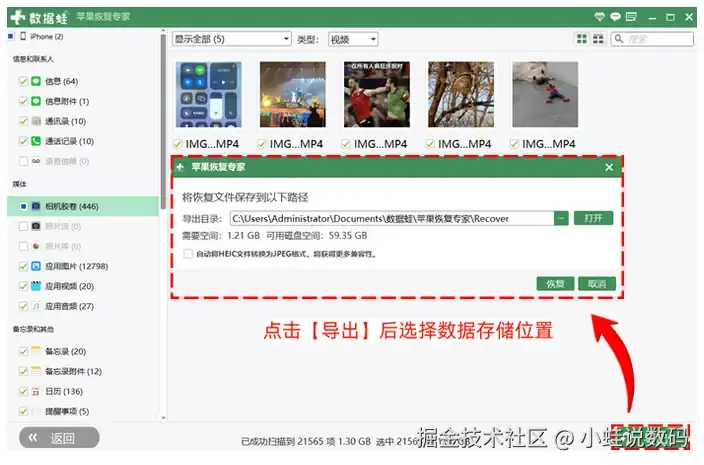Click the camera roll icon 相机胶卷

[x=36, y=206]
